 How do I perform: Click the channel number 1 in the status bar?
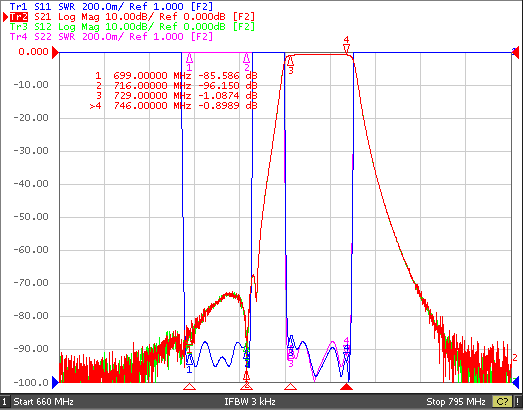[4, 401]
